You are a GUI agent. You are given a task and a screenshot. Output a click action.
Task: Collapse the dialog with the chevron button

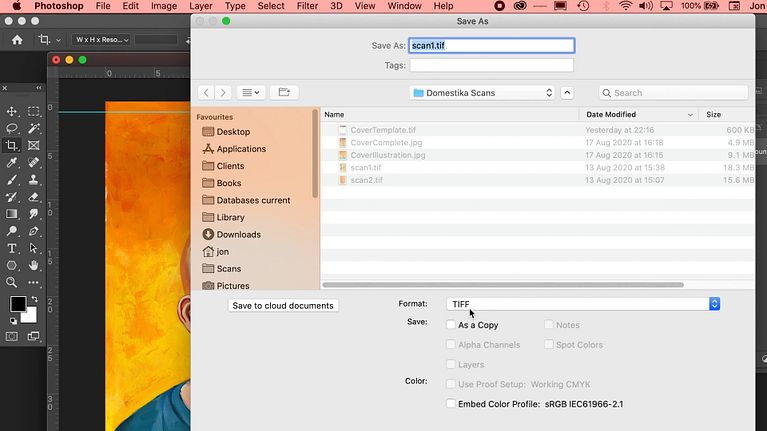(568, 93)
